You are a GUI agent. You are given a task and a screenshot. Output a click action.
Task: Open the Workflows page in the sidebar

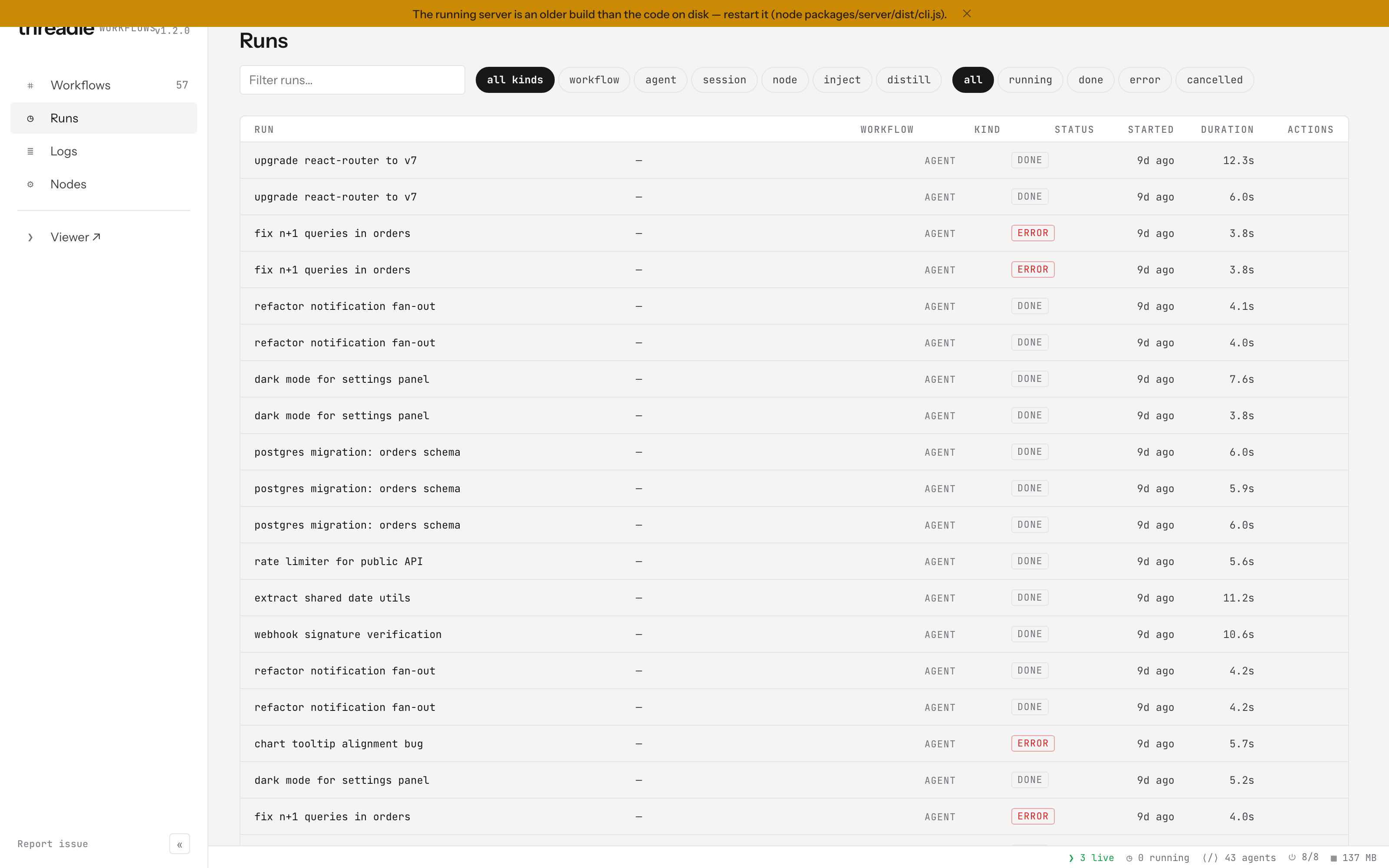(104, 85)
